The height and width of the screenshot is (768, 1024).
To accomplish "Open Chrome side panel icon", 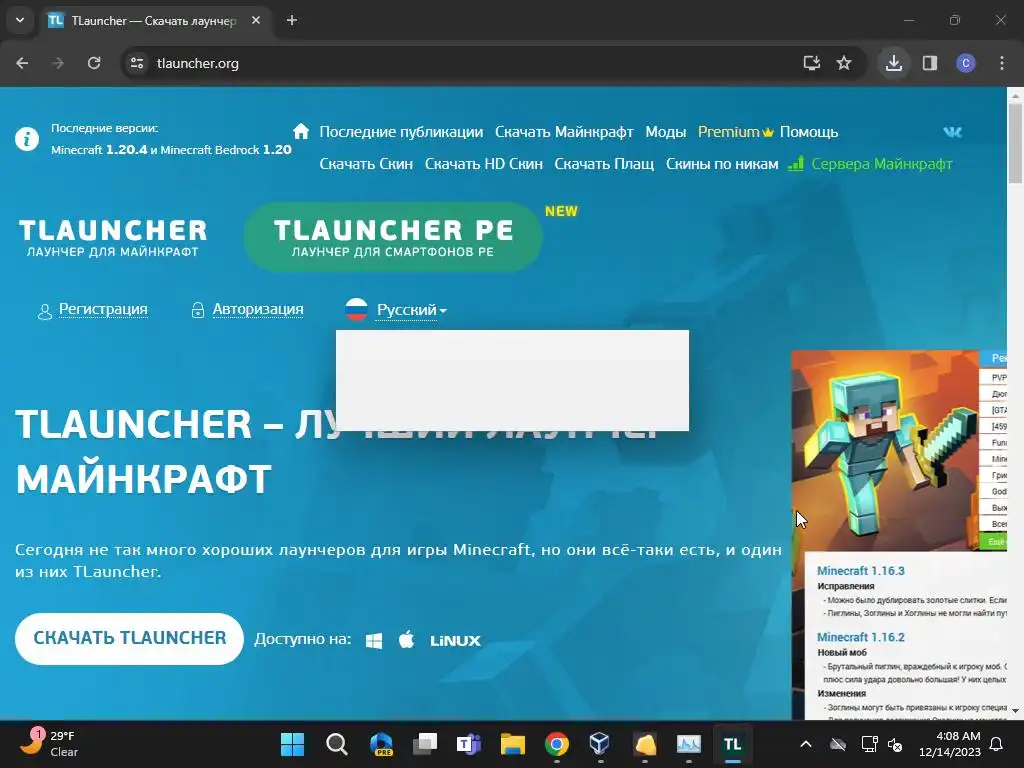I will tap(930, 63).
